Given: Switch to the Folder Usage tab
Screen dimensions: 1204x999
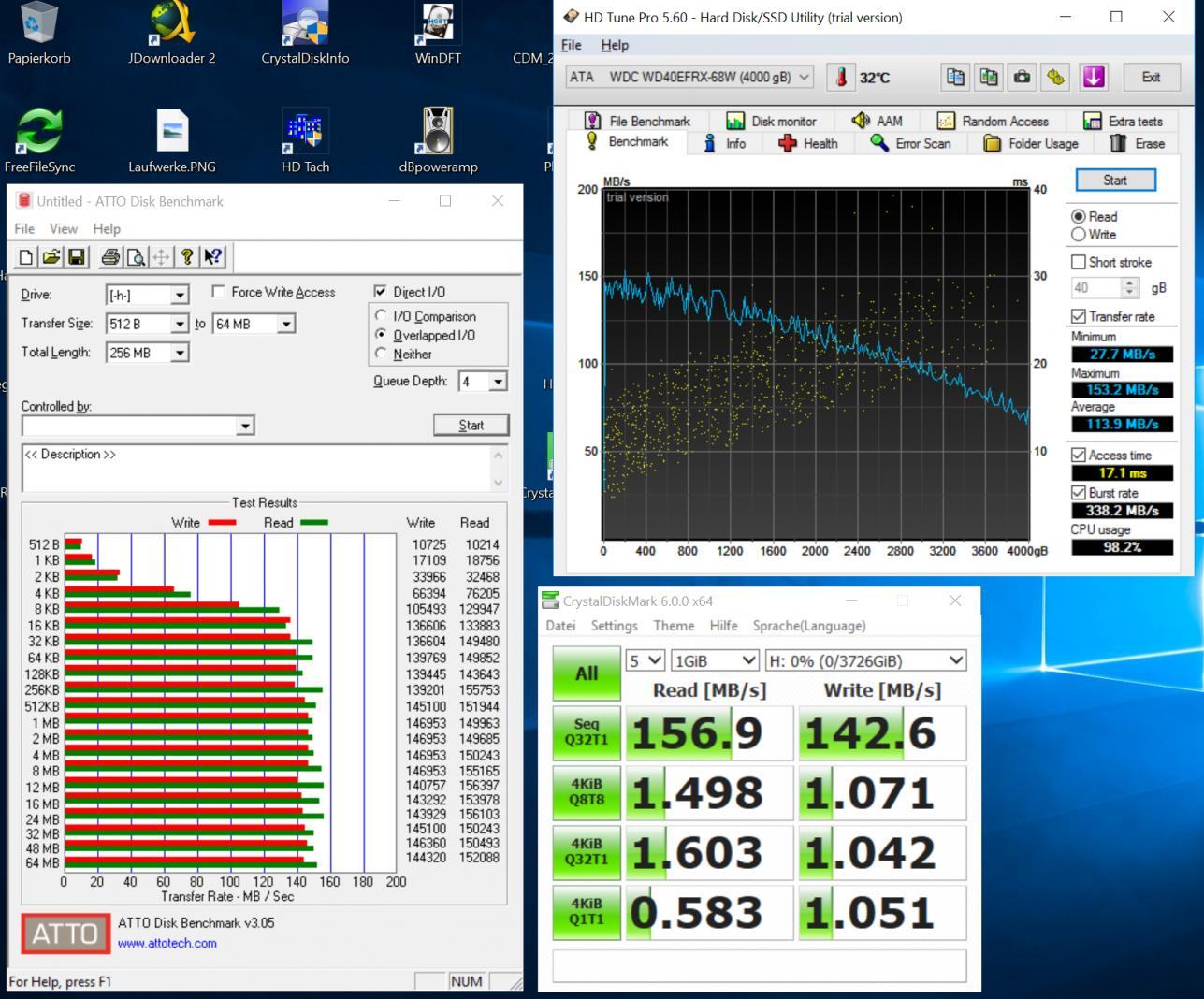Looking at the screenshot, I should point(1032,143).
